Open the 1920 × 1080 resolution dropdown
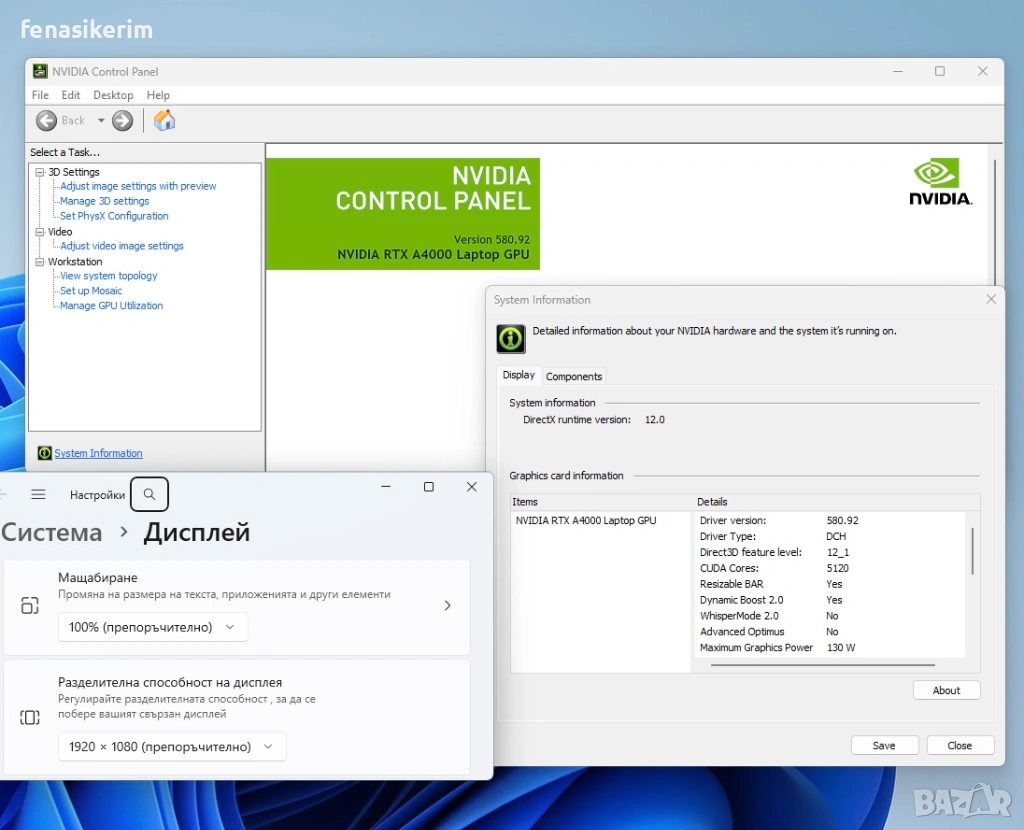 171,746
